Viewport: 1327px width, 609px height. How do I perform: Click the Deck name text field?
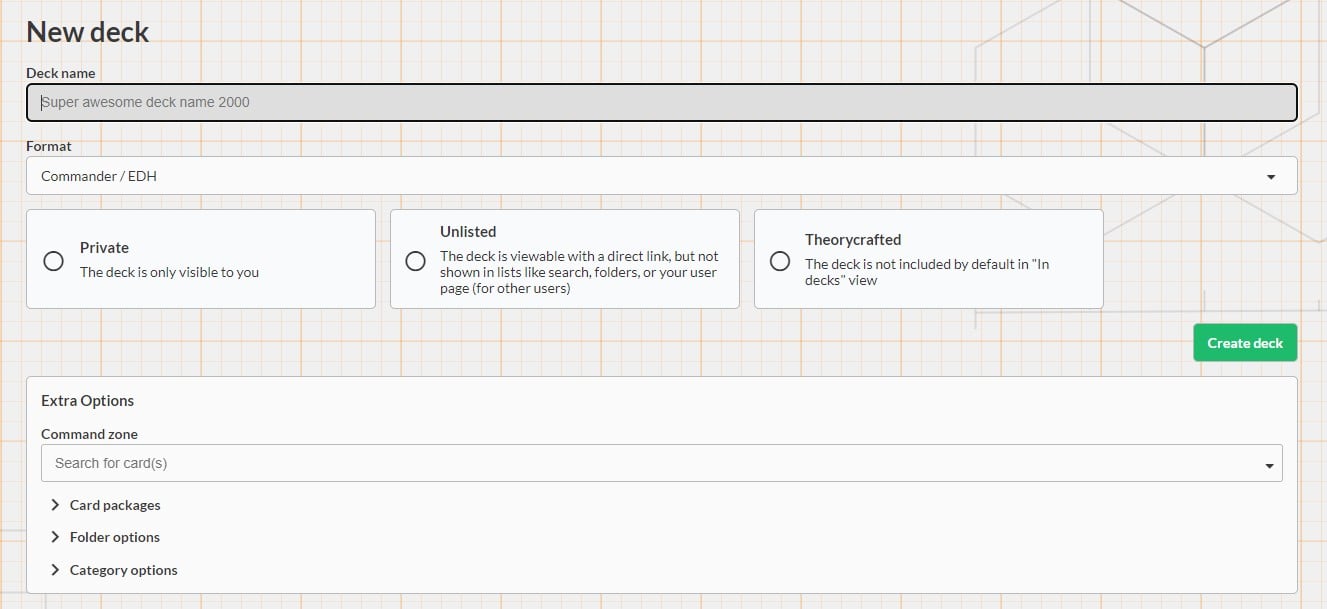point(660,102)
